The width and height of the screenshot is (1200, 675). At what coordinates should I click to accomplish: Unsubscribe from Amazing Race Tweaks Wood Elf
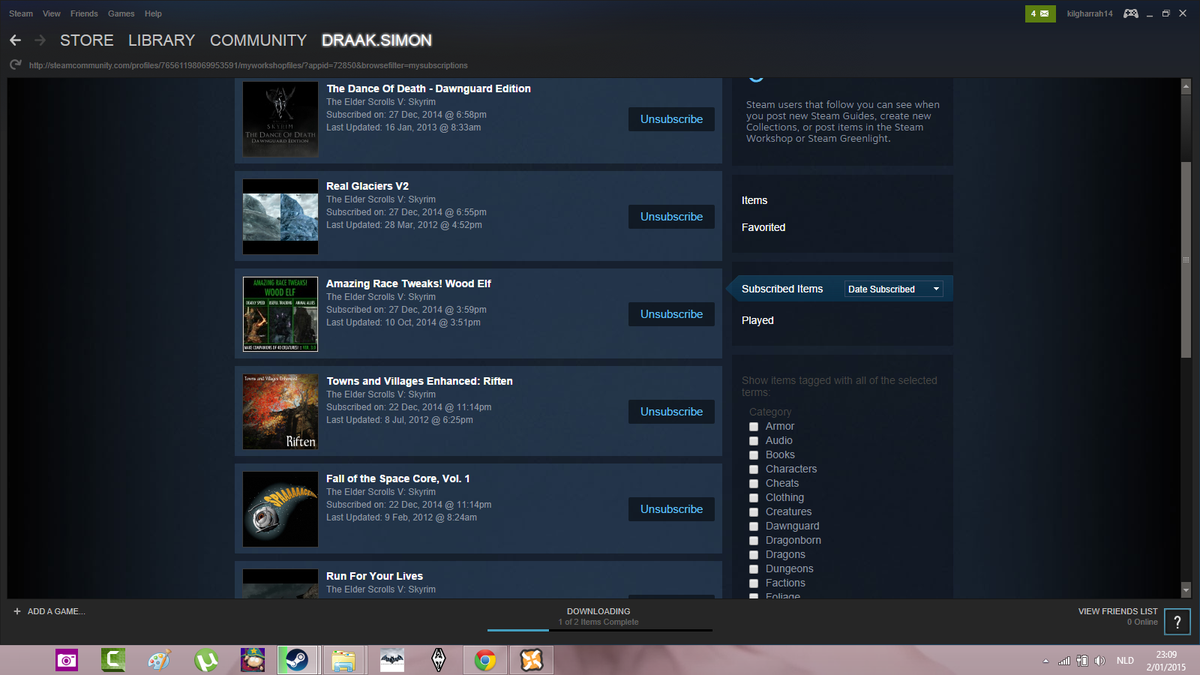pyautogui.click(x=672, y=314)
